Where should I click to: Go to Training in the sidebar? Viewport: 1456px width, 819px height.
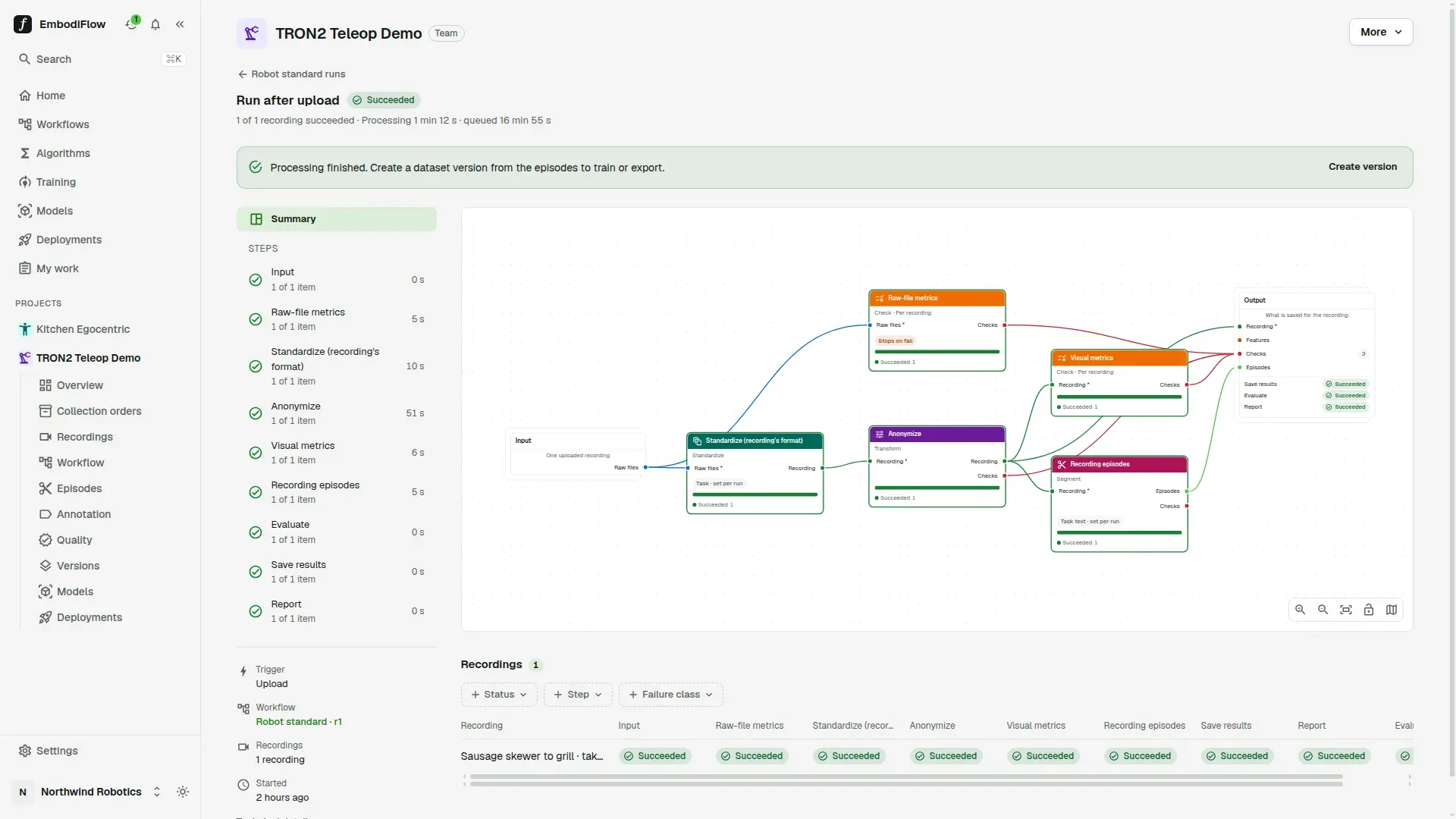coord(100,182)
